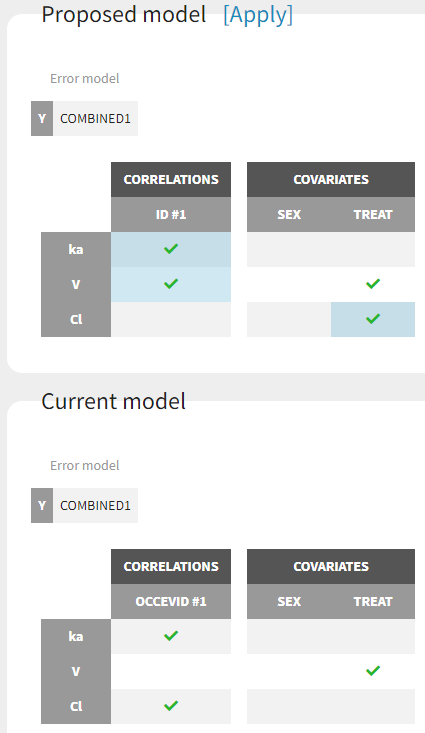This screenshot has height=733, width=425.
Task: Toggle ka OCCEVID correlation in current model
Action: click(x=171, y=636)
